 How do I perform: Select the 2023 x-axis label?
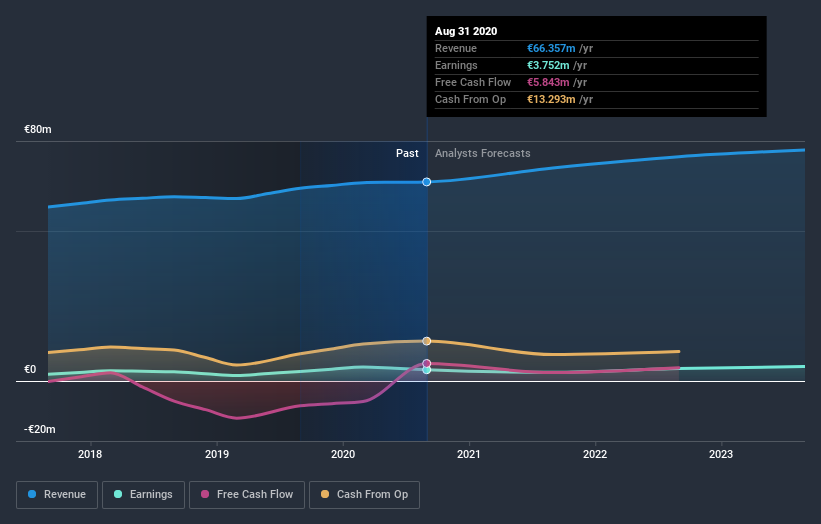click(721, 454)
